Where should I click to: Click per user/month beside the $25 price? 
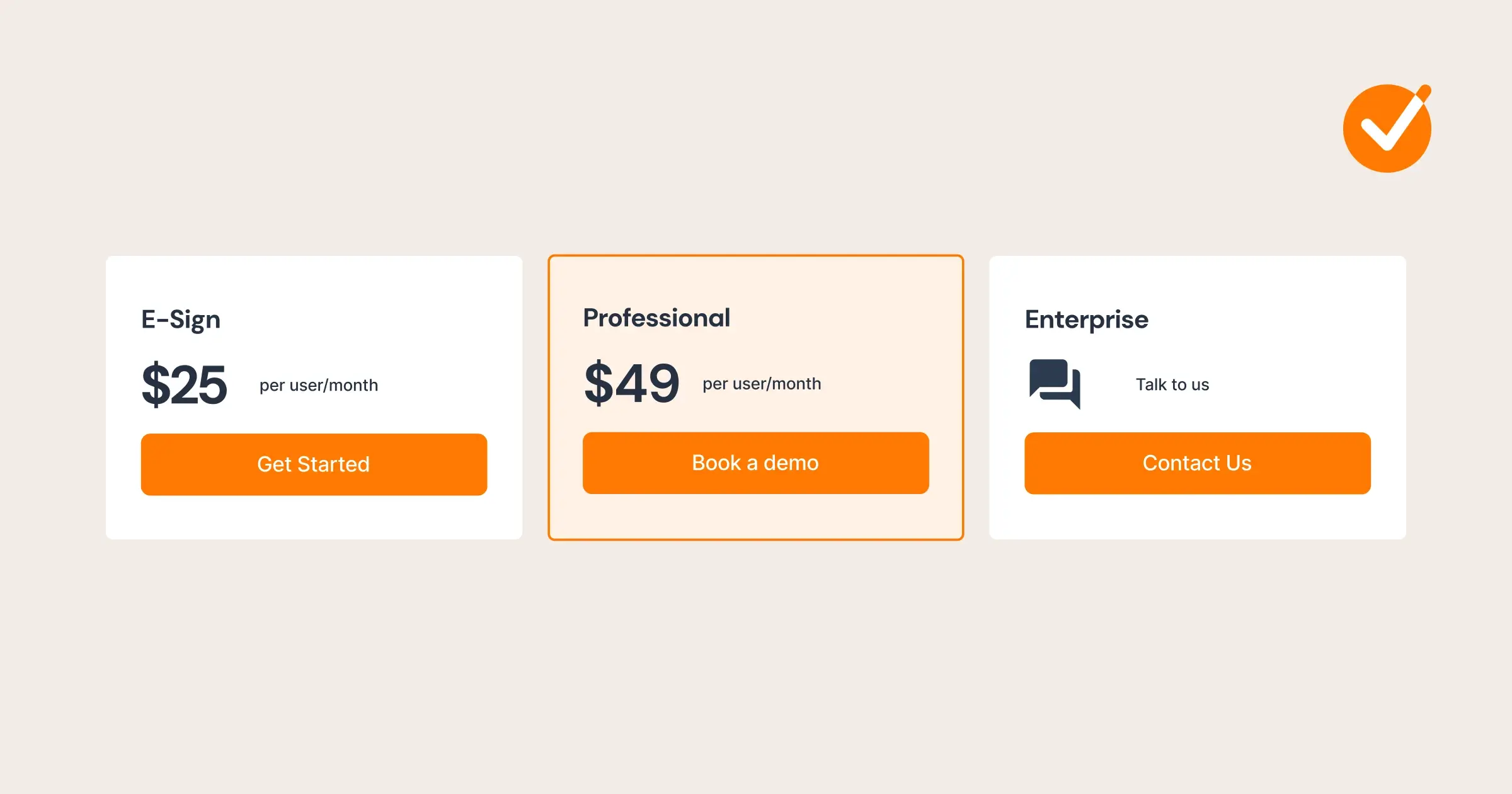coord(319,385)
